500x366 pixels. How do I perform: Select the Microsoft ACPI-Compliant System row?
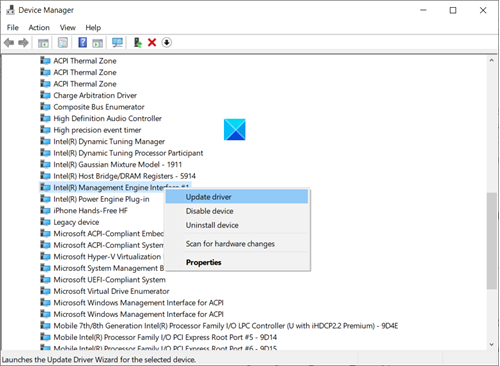pyautogui.click(x=108, y=245)
